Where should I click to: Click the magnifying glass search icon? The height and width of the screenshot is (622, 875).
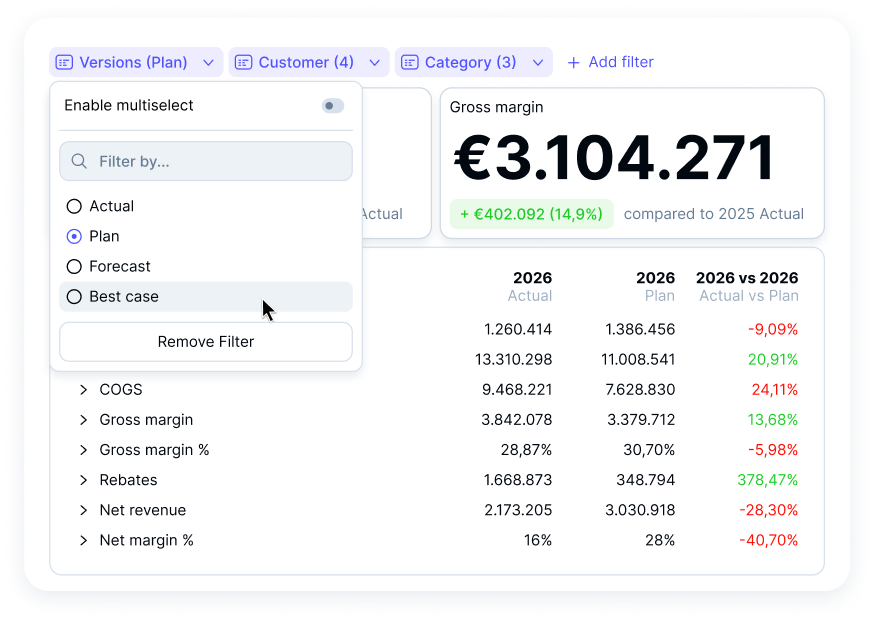point(78,161)
